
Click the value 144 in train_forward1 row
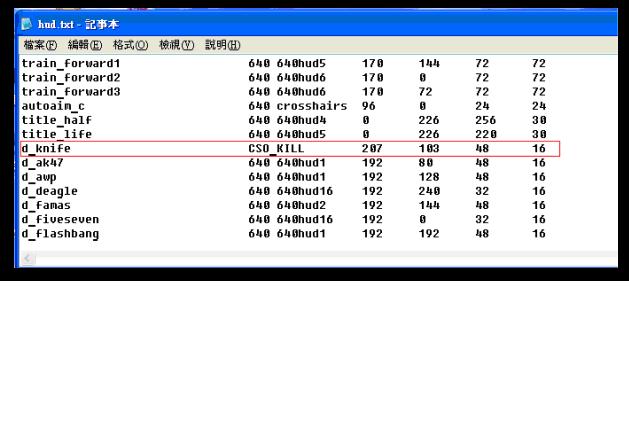point(429,63)
